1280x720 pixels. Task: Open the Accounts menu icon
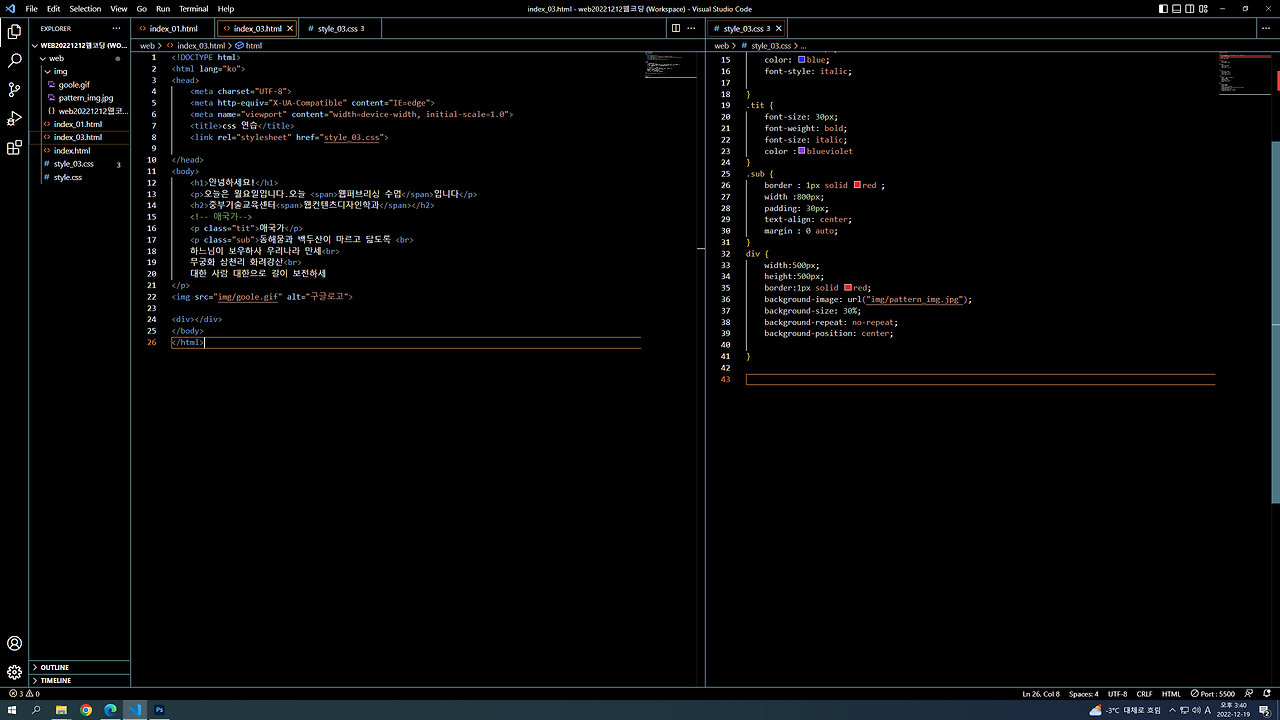pyautogui.click(x=14, y=644)
